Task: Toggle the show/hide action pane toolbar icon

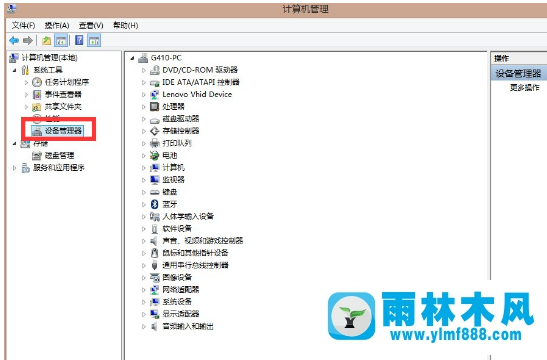Action: 94,40
